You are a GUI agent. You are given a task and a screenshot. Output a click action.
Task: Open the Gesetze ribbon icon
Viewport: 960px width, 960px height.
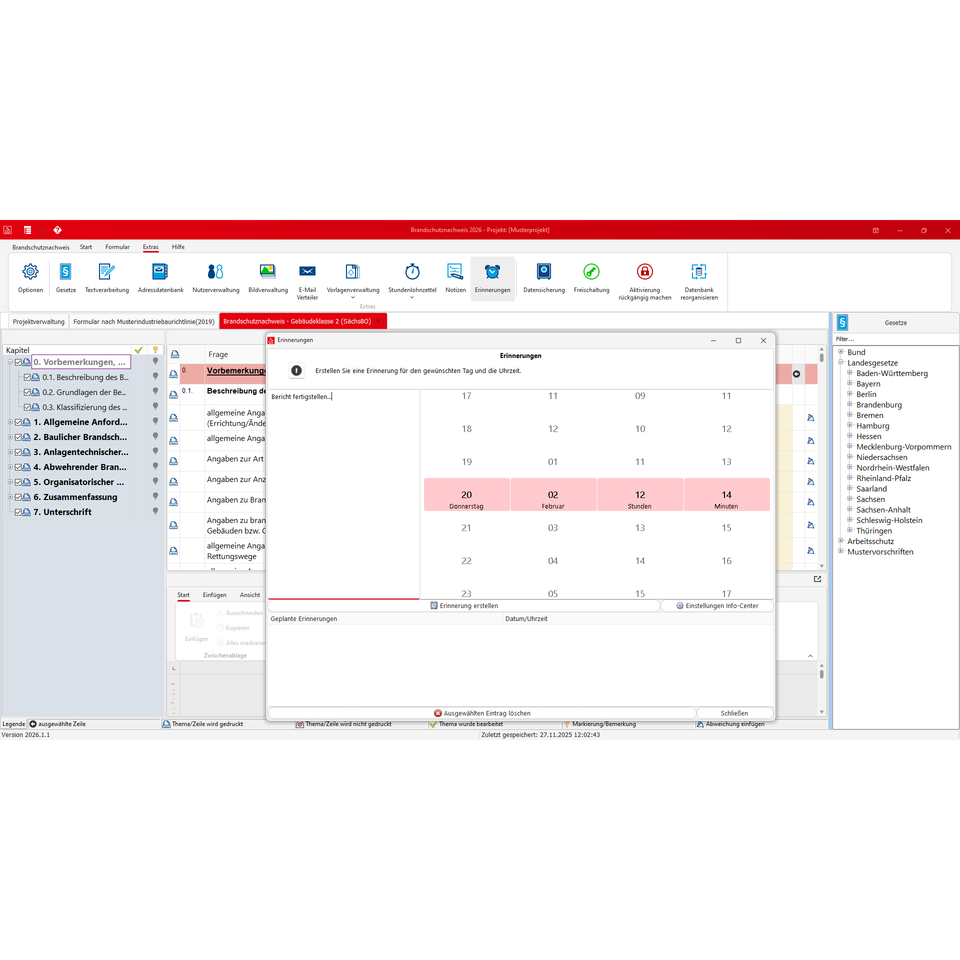[x=66, y=277]
